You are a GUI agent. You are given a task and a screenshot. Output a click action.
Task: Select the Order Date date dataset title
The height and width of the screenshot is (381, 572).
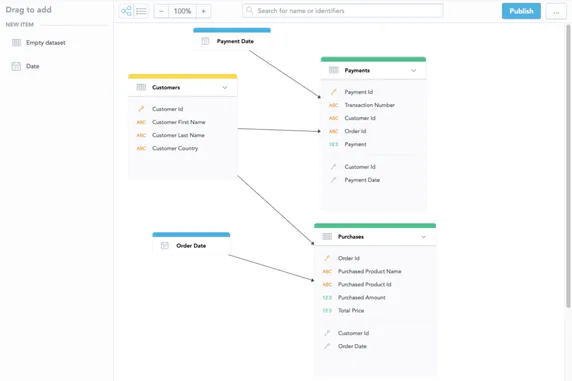point(191,246)
